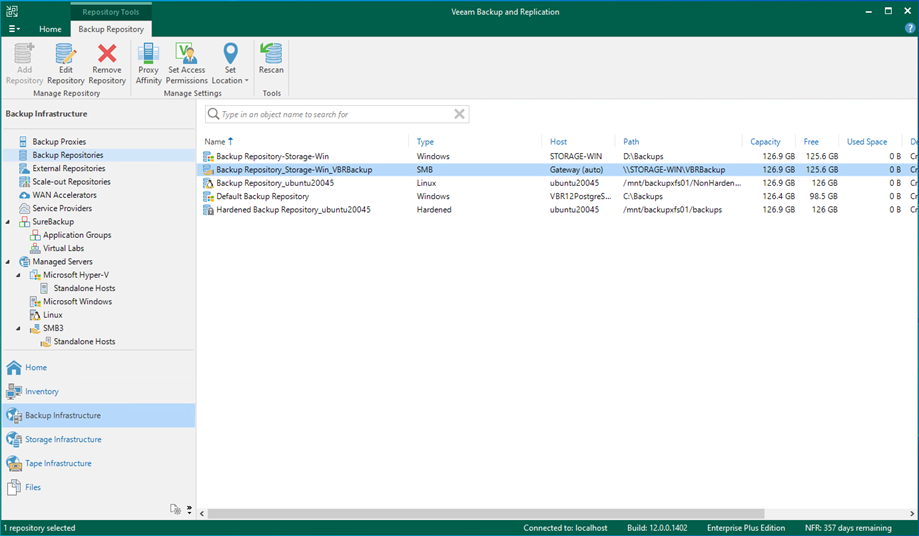
Task: Open the Files navigation view
Action: pyautogui.click(x=98, y=487)
